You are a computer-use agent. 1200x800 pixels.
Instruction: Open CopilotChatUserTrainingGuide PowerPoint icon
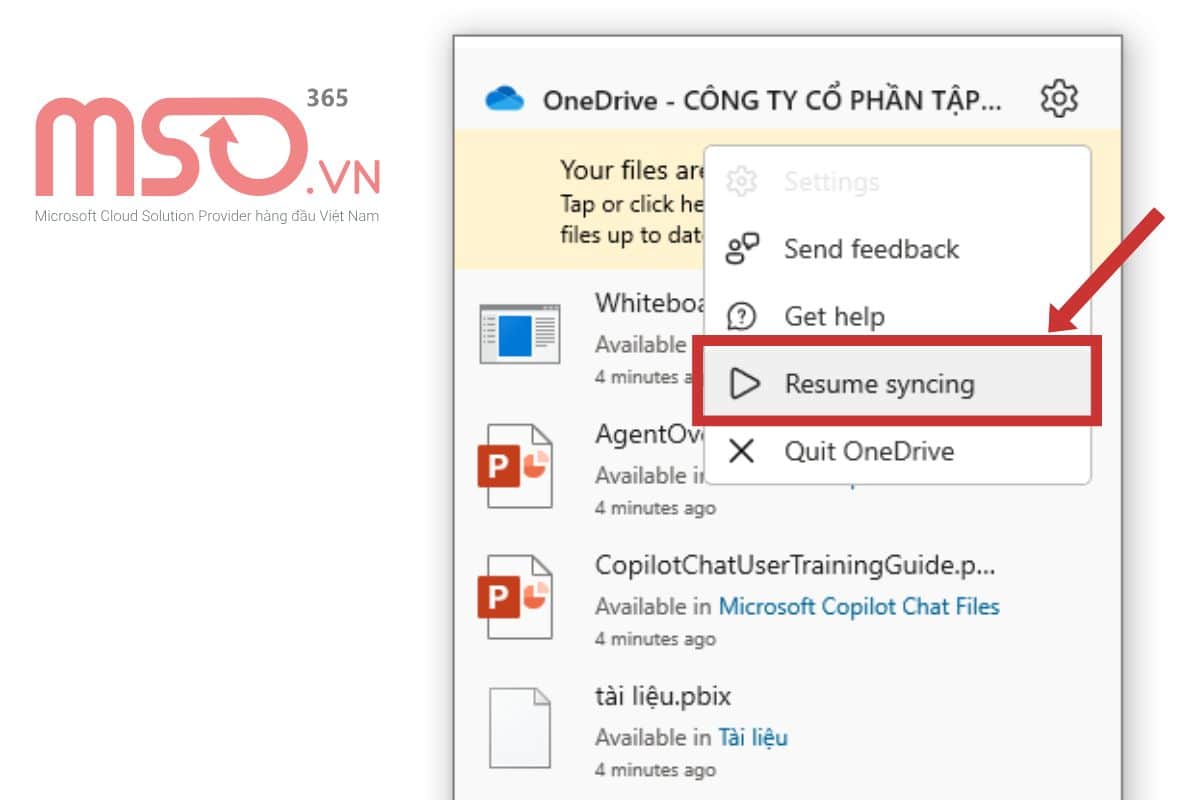515,597
